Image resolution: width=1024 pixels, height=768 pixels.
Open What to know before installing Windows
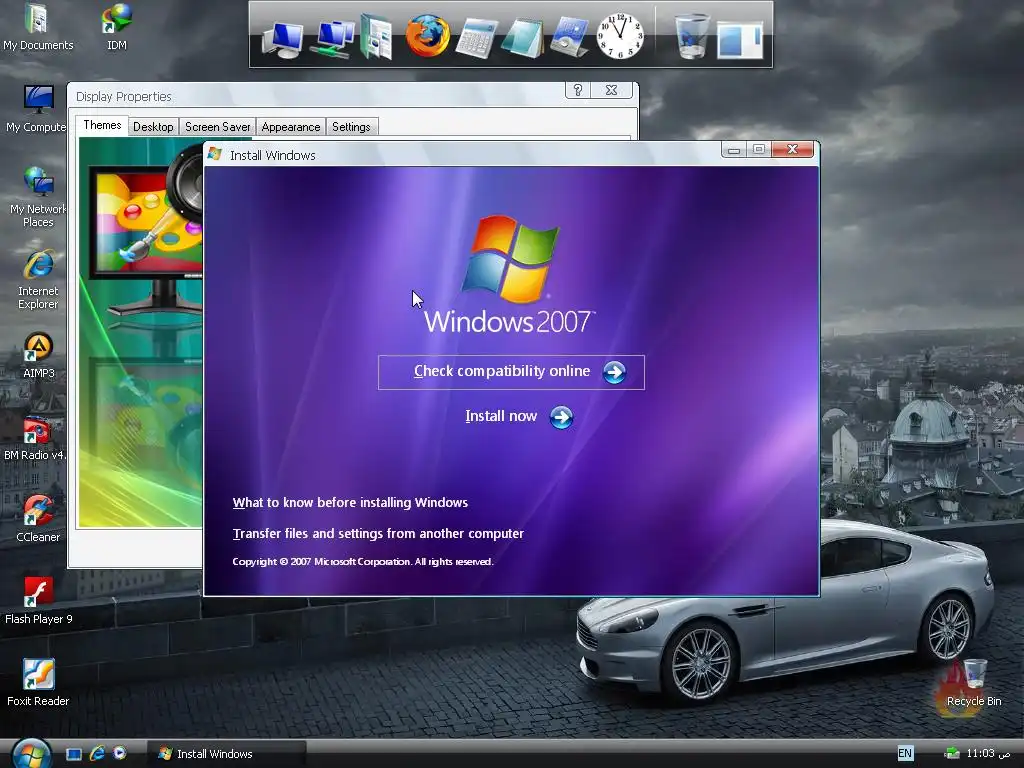pyautogui.click(x=350, y=502)
